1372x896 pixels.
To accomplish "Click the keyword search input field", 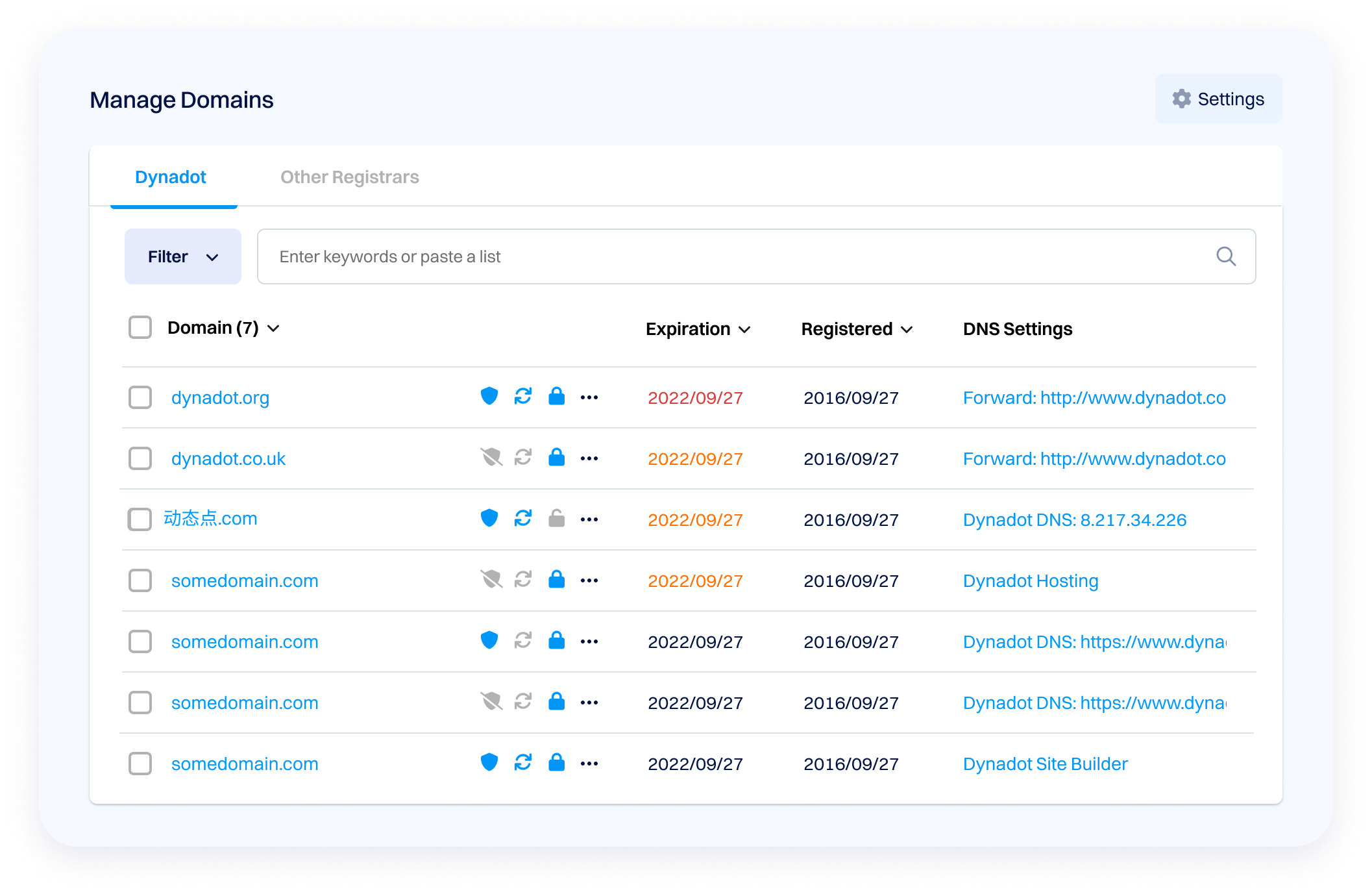I will tap(714, 256).
